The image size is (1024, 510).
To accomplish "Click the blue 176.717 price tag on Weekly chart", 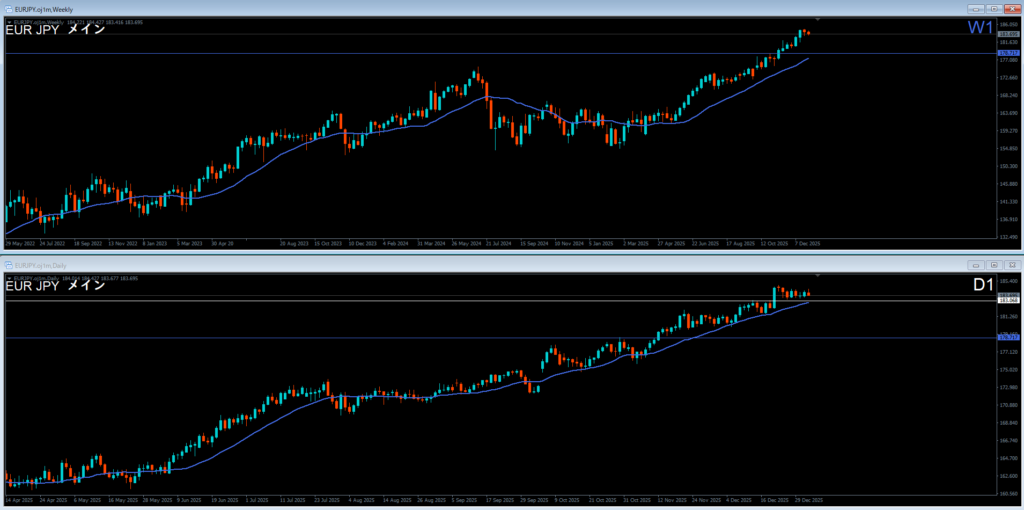I will pyautogui.click(x=1008, y=53).
